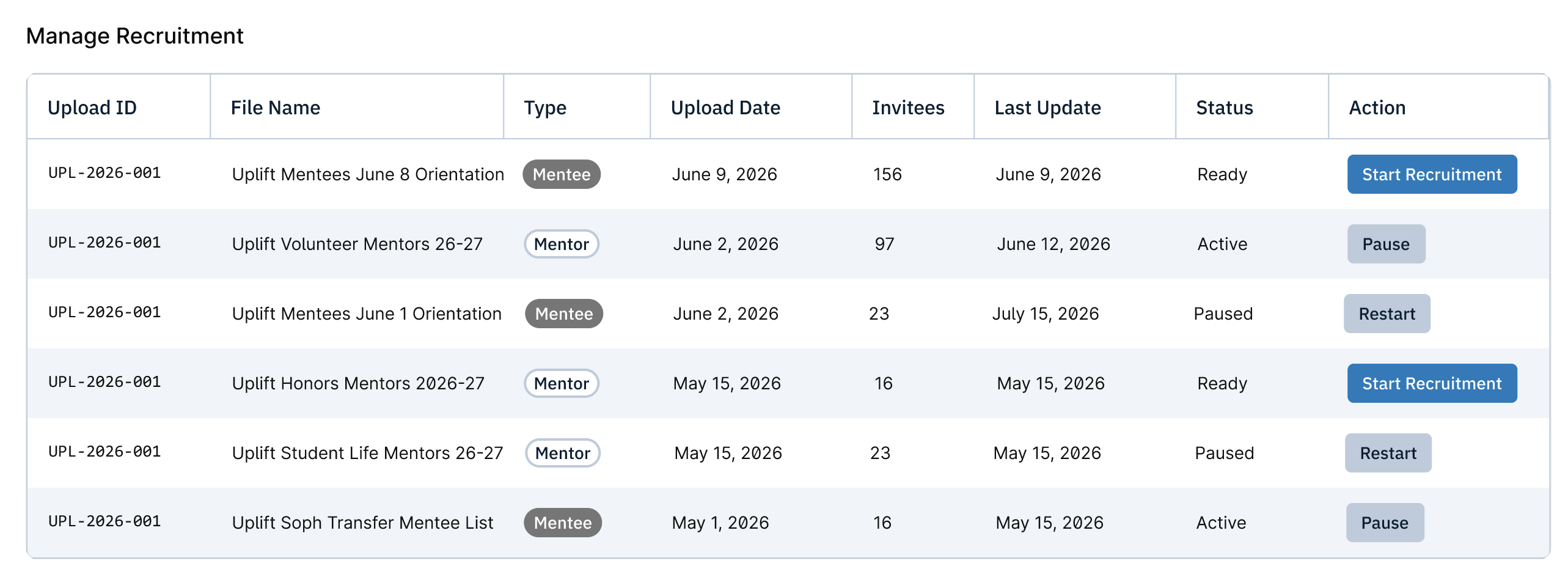Click Upload Date 'June 9, 2026' for June 8 Orientation
Screen dimensions: 1568x577
[x=725, y=174]
